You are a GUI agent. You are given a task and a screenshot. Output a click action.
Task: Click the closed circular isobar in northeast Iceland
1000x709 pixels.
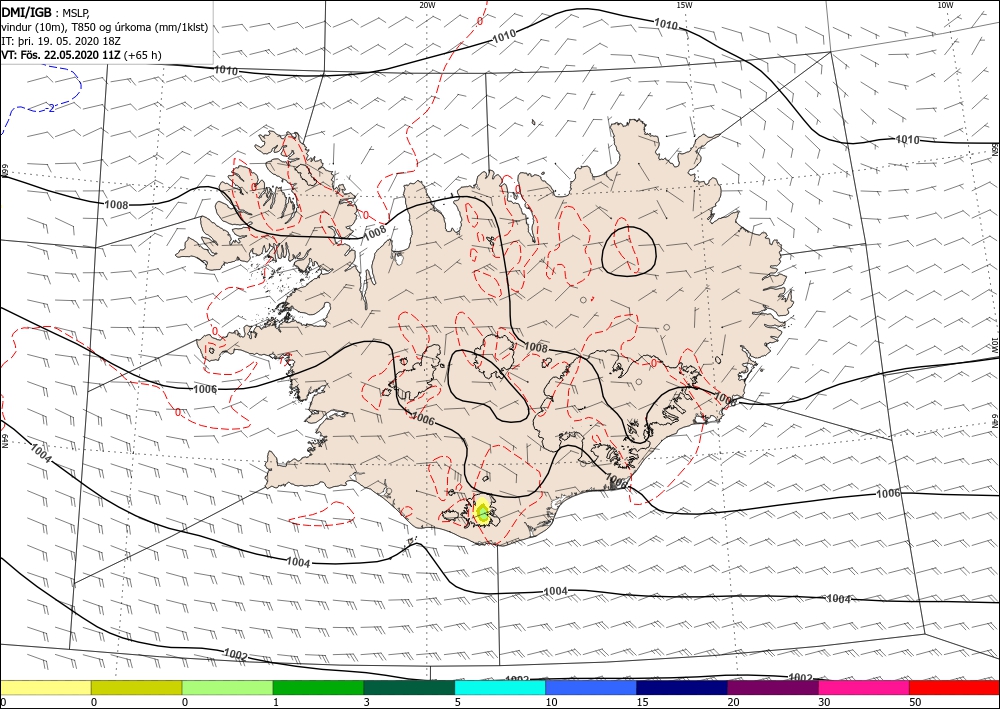pos(629,251)
